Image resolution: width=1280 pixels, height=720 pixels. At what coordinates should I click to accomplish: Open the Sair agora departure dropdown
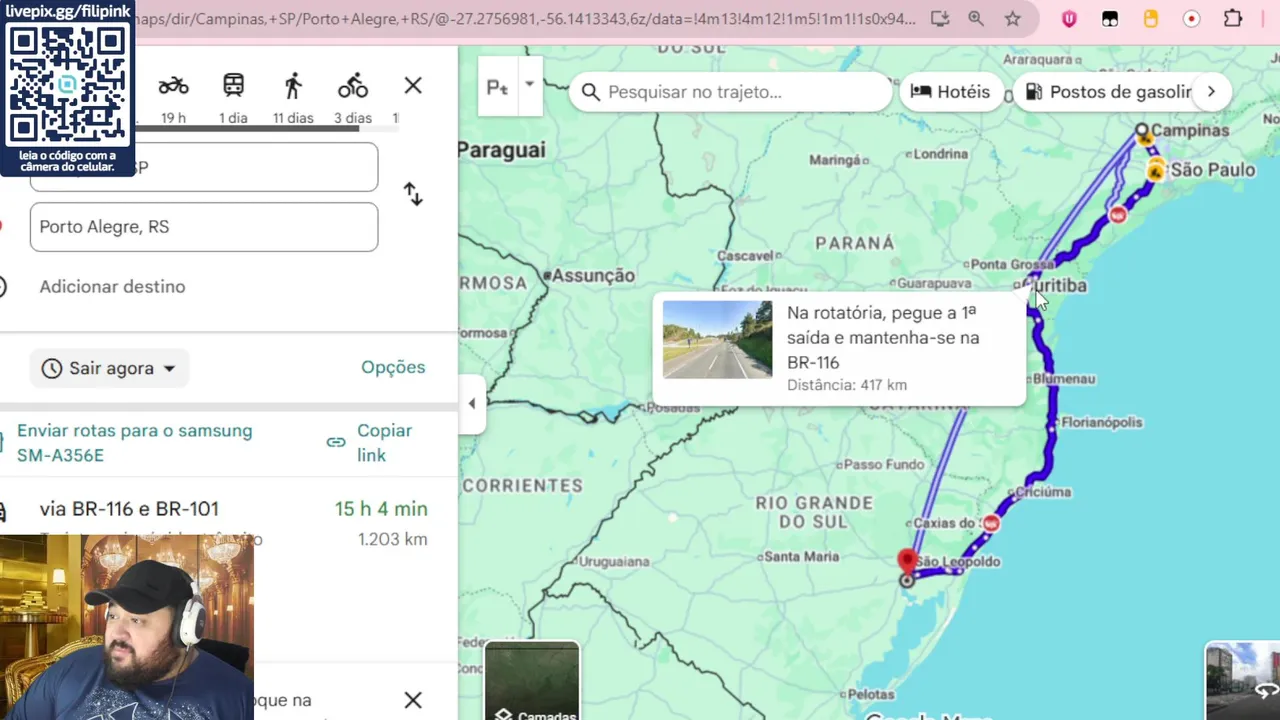[109, 368]
